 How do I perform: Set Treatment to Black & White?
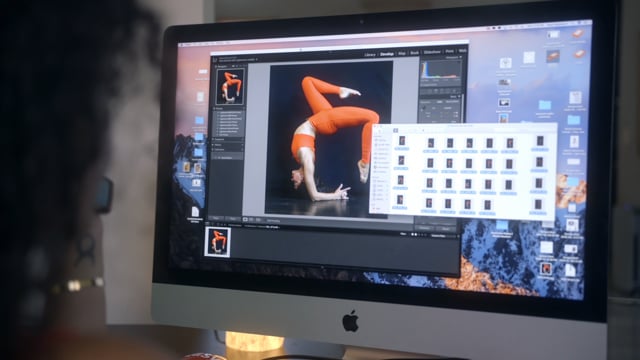coord(452,102)
